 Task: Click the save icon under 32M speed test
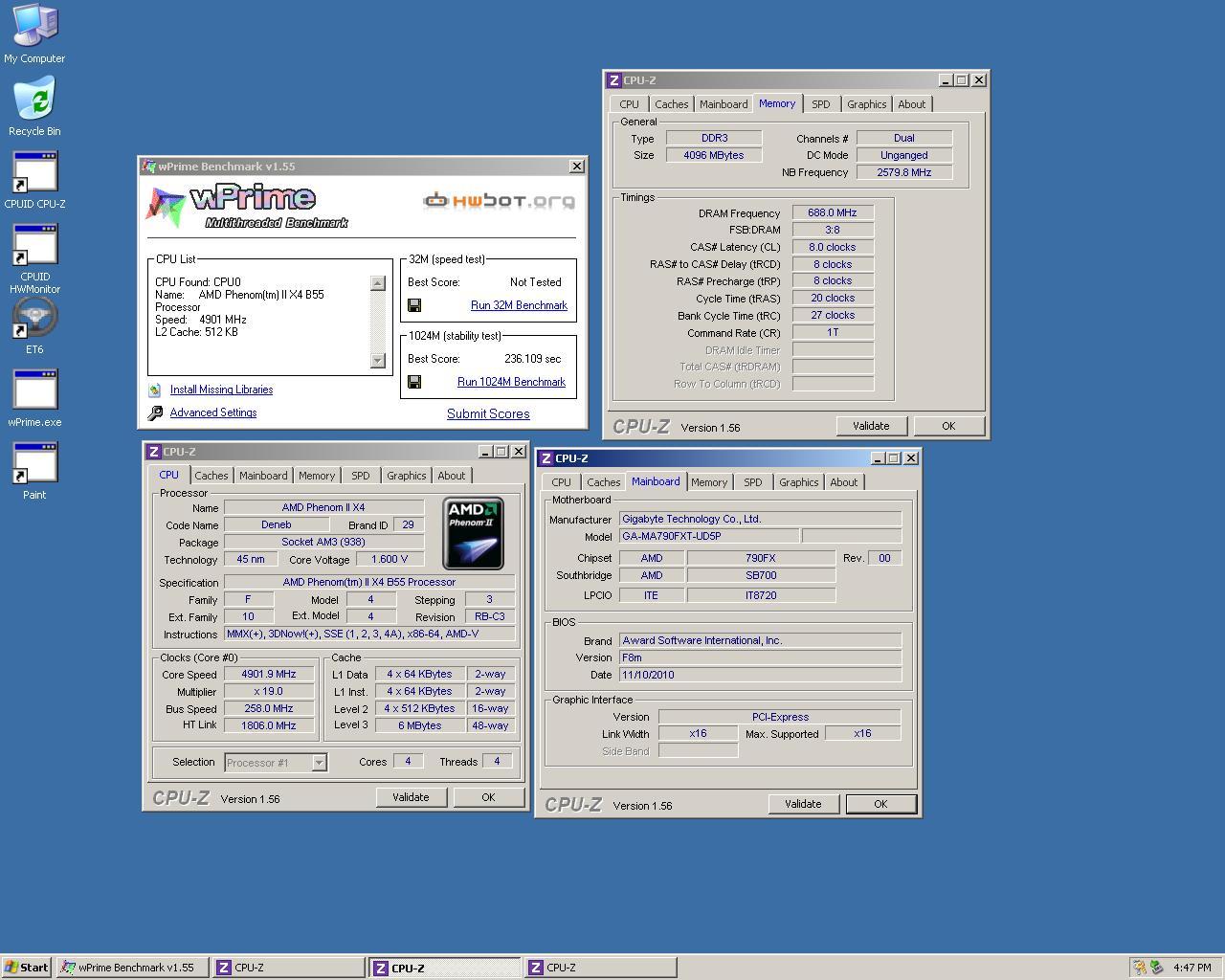click(414, 305)
